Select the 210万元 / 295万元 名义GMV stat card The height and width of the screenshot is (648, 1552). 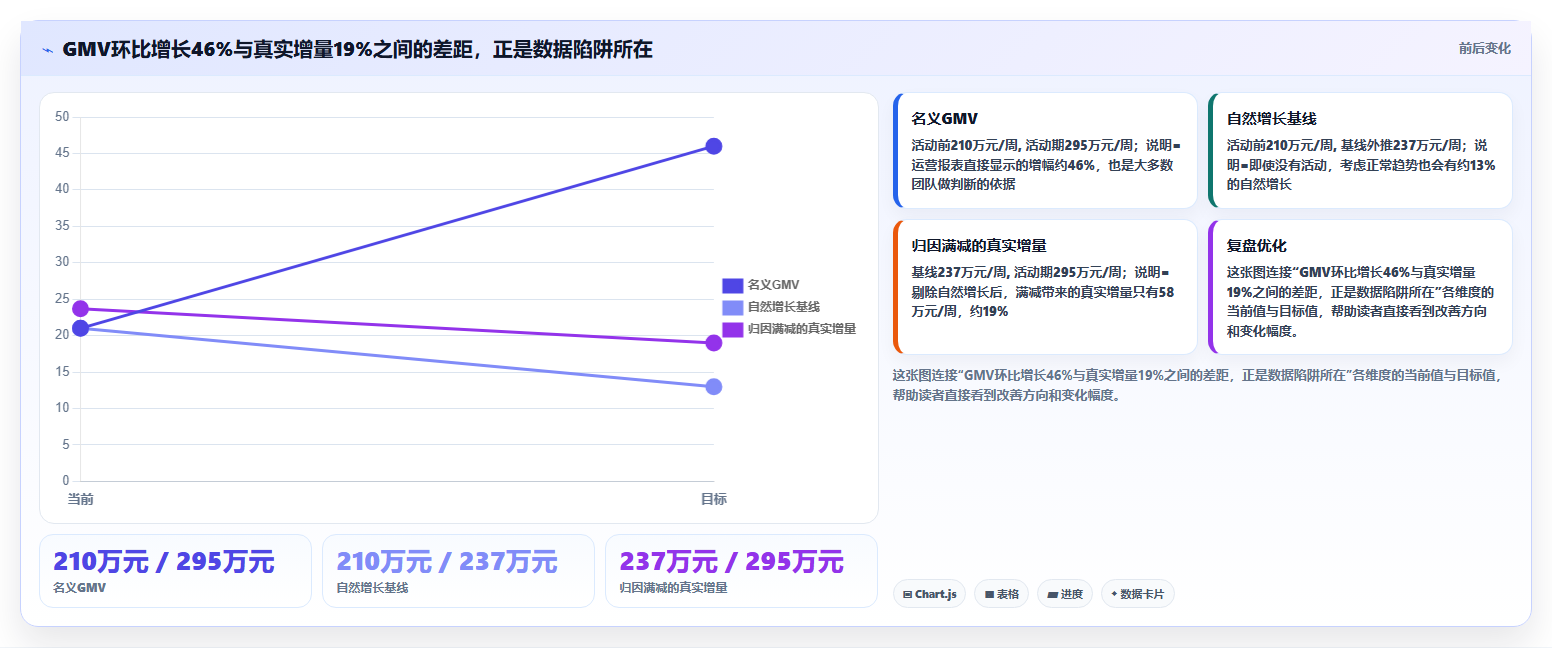(x=175, y=571)
